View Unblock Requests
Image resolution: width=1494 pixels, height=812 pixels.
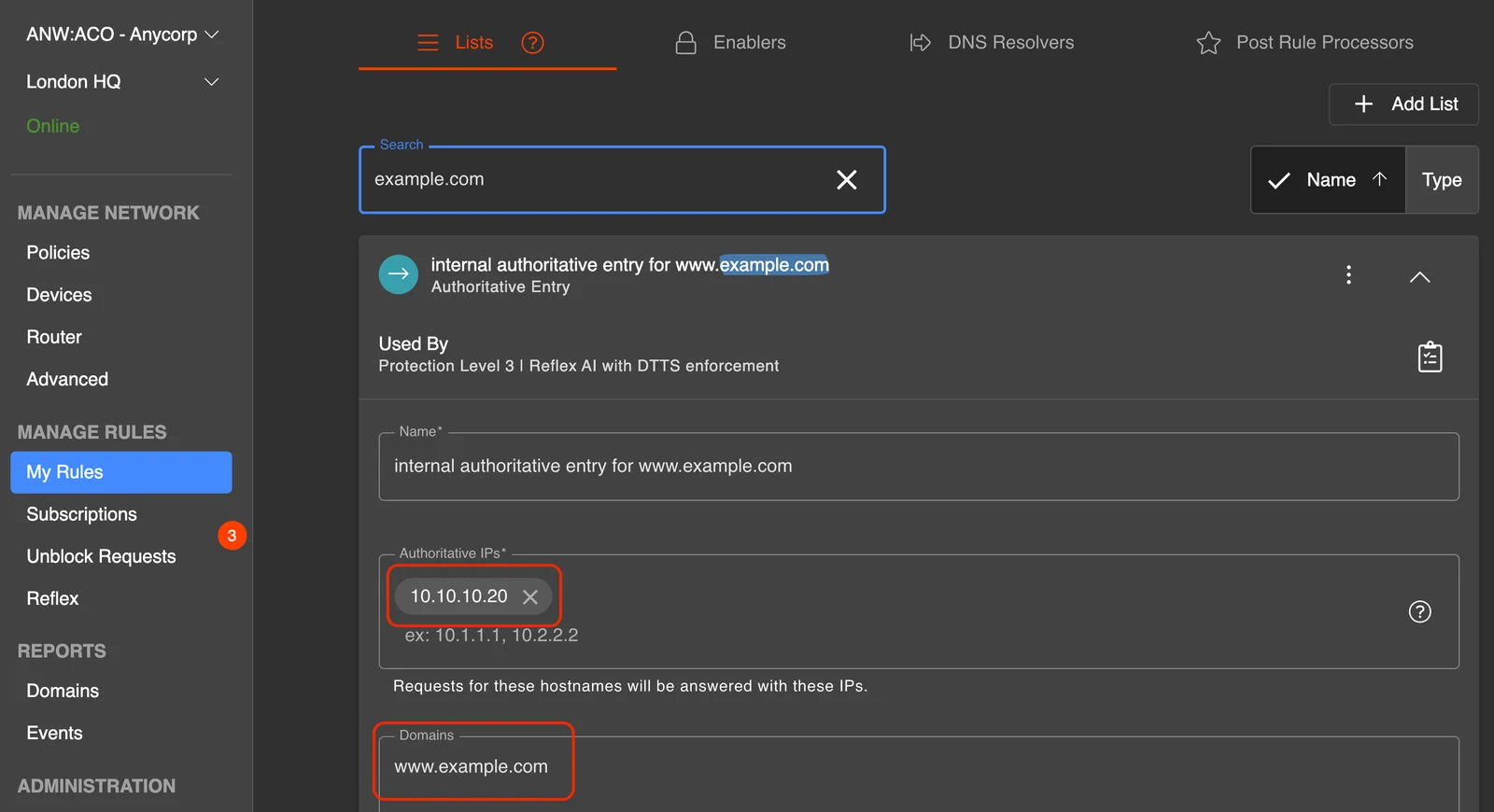101,556
